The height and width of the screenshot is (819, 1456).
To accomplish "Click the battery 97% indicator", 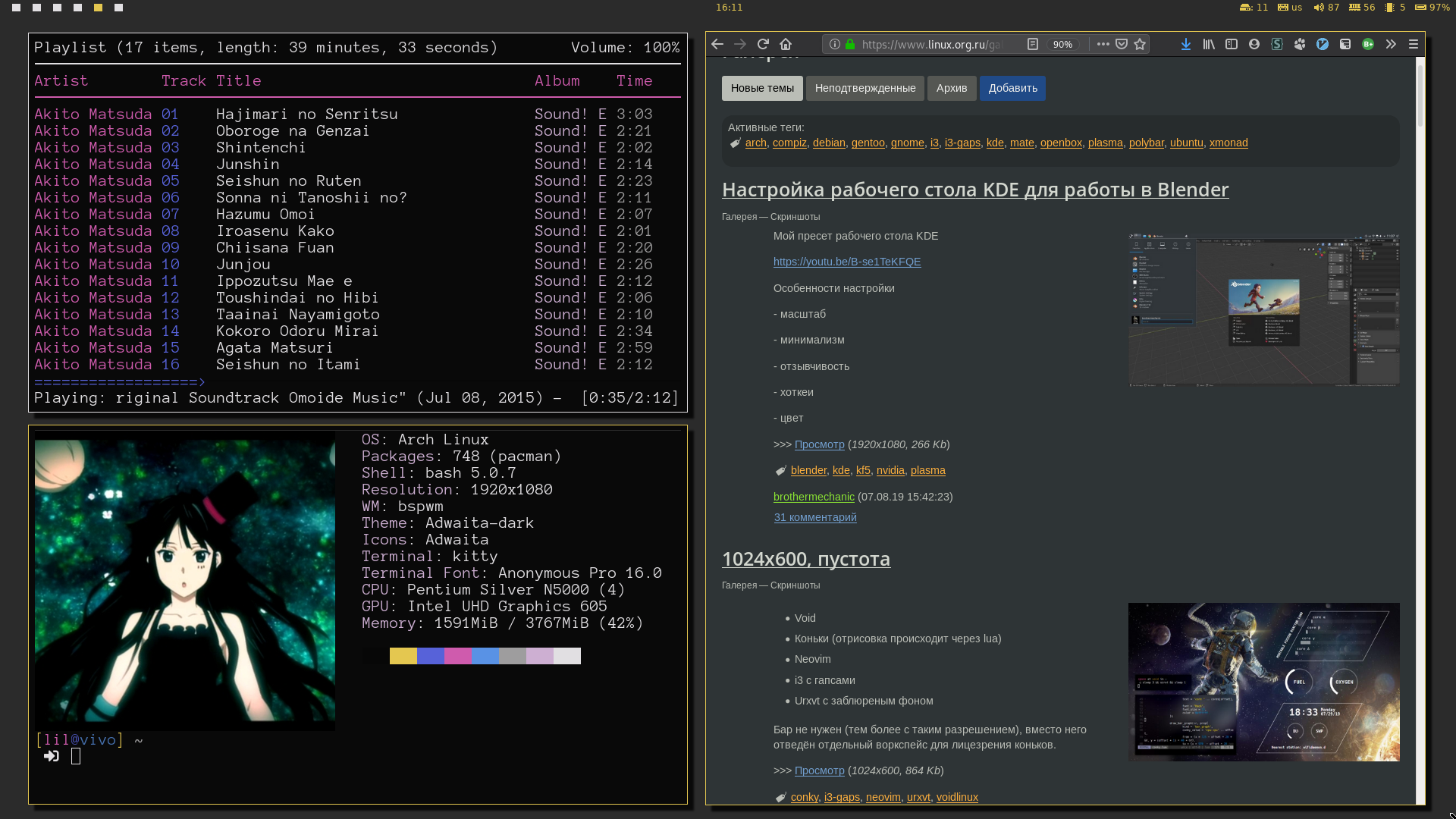I will tap(1433, 8).
